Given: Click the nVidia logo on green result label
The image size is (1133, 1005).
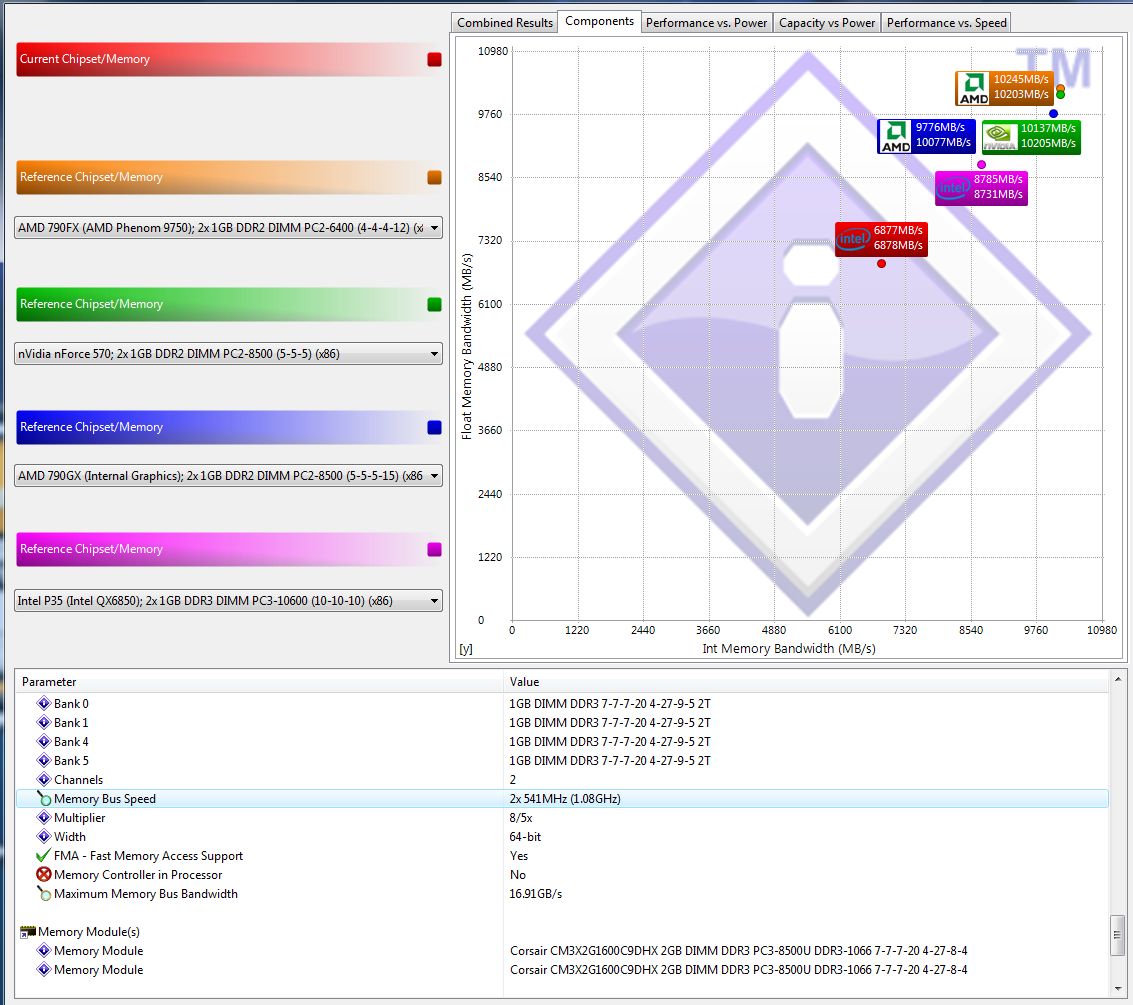Looking at the screenshot, I should click(999, 137).
